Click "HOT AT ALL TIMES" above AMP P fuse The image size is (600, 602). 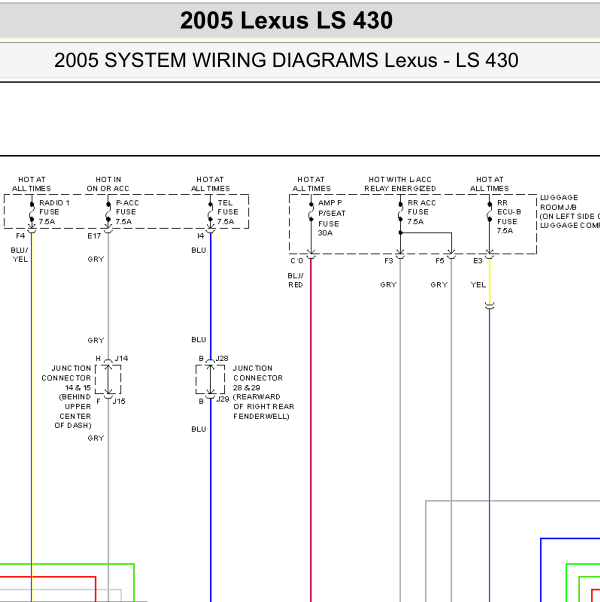(x=311, y=184)
